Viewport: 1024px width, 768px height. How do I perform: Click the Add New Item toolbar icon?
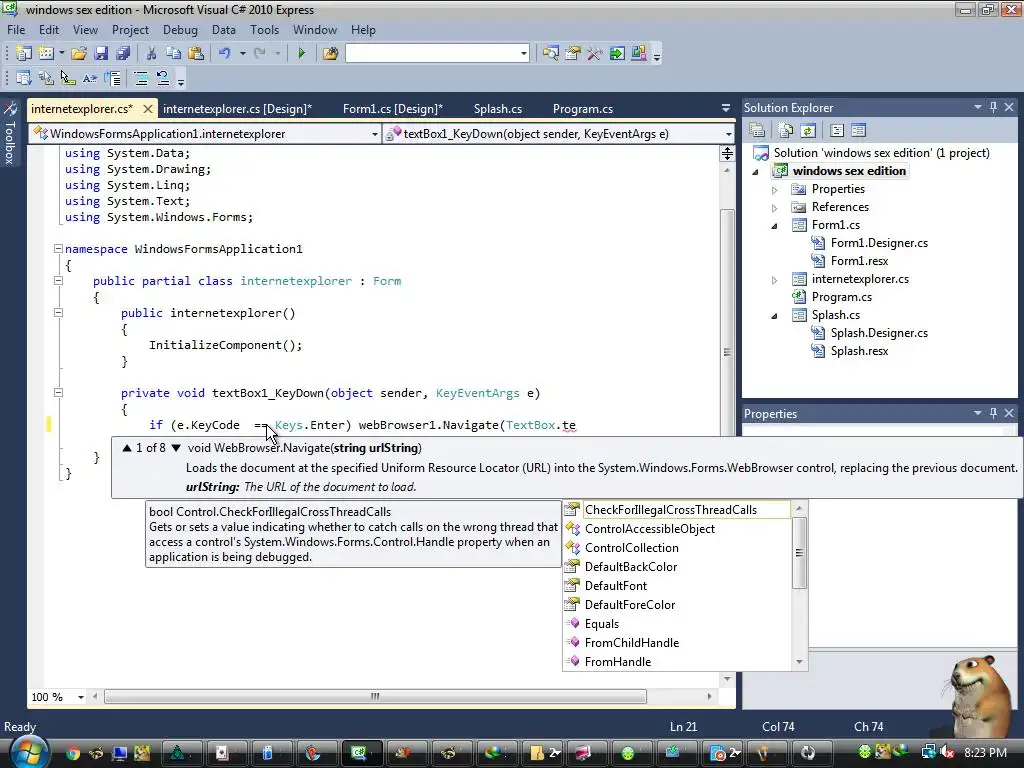coord(46,54)
